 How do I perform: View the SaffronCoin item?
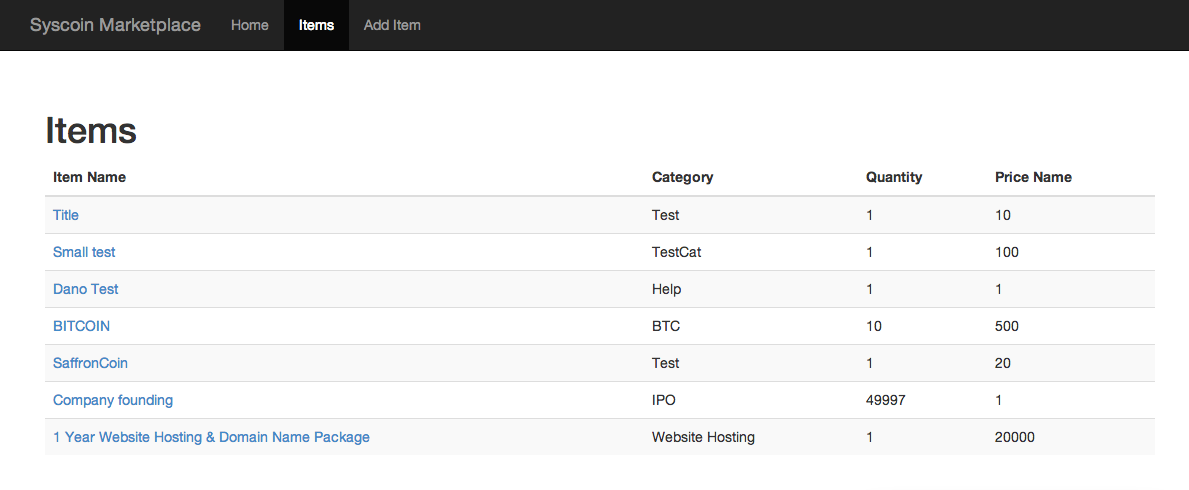pos(90,363)
